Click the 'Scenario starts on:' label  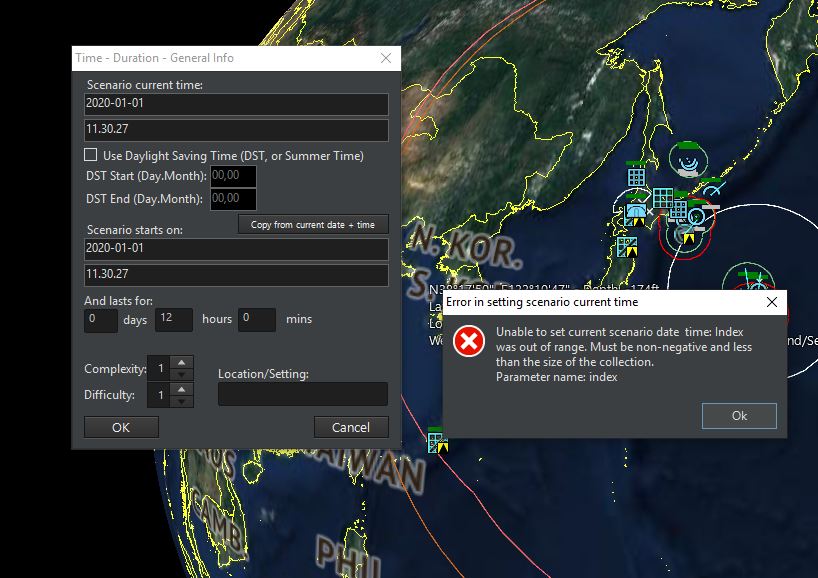[x=135, y=230]
